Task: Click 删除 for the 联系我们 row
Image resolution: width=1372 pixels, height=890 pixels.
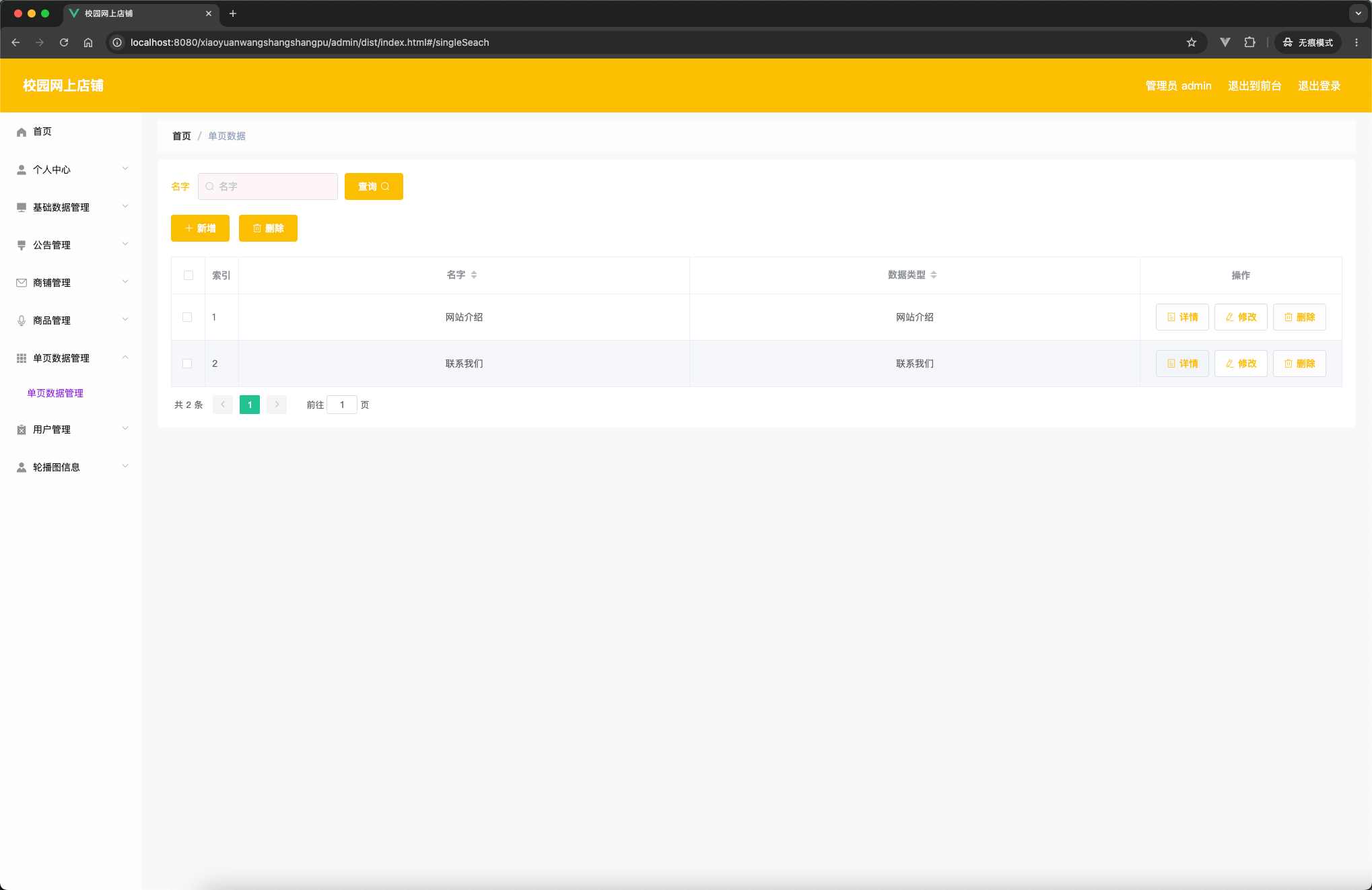Action: pos(1299,364)
